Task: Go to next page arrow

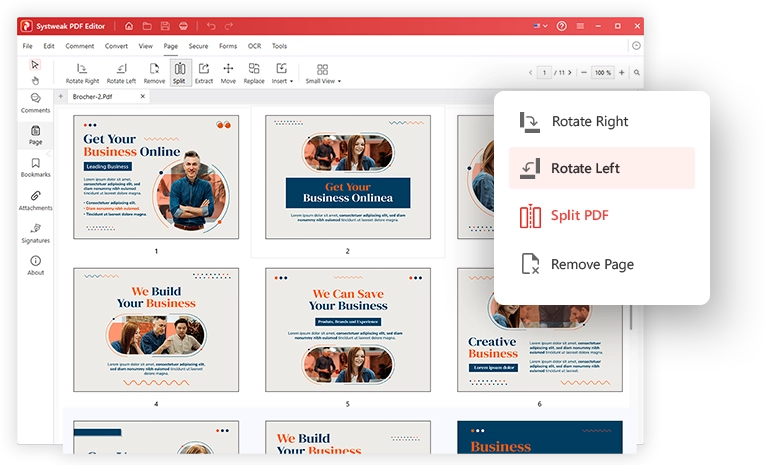Action: [x=569, y=73]
